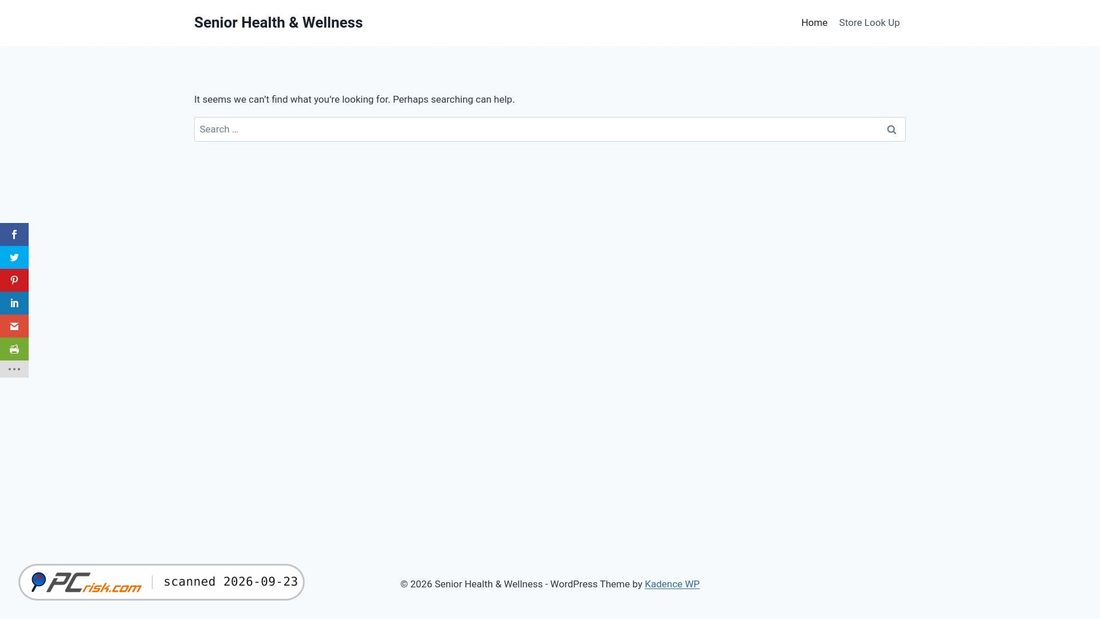Share the page on Twitter
Image resolution: width=1100 pixels, height=619 pixels.
pos(14,258)
